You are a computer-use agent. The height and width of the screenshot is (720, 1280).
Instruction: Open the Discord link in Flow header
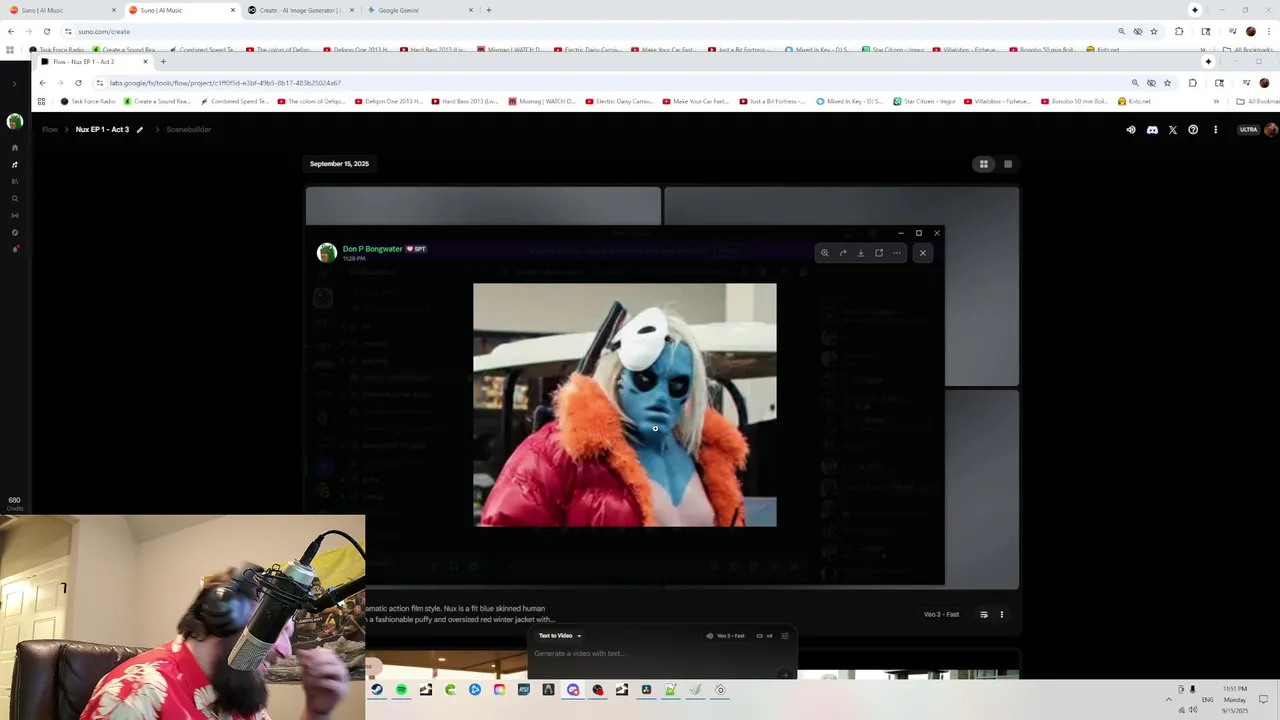[1152, 129]
